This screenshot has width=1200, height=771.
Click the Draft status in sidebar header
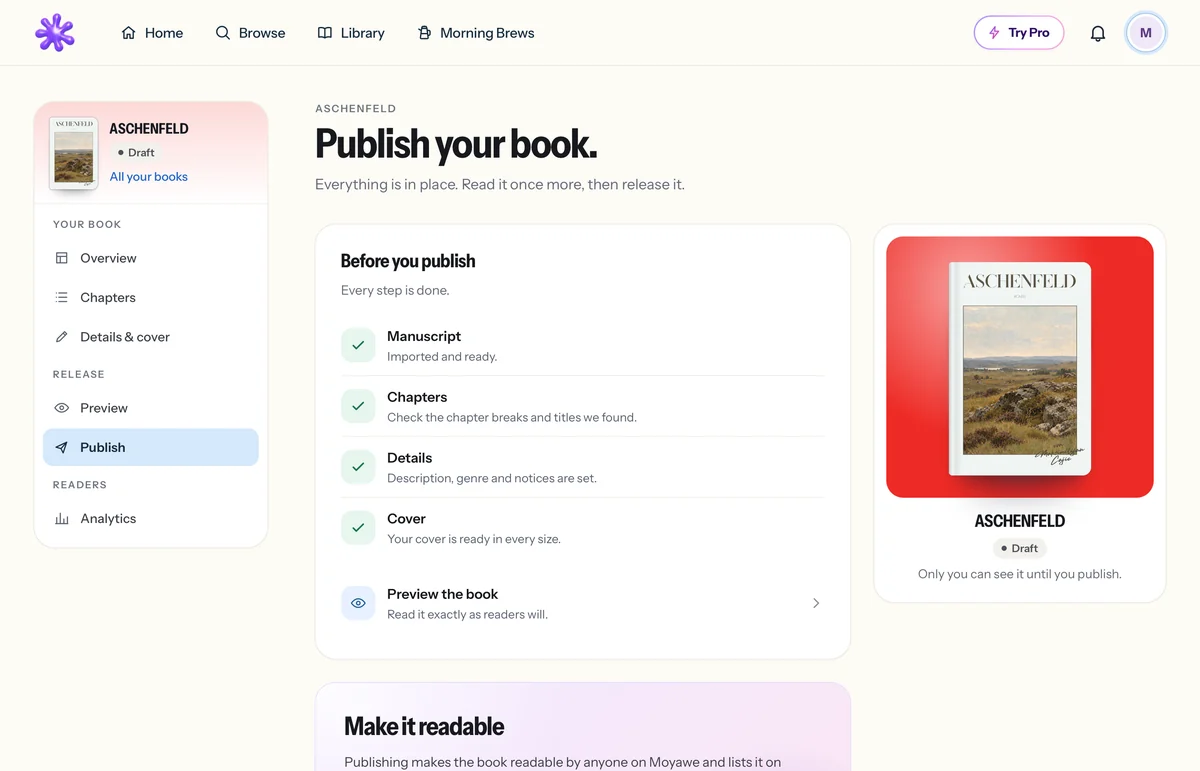click(136, 153)
